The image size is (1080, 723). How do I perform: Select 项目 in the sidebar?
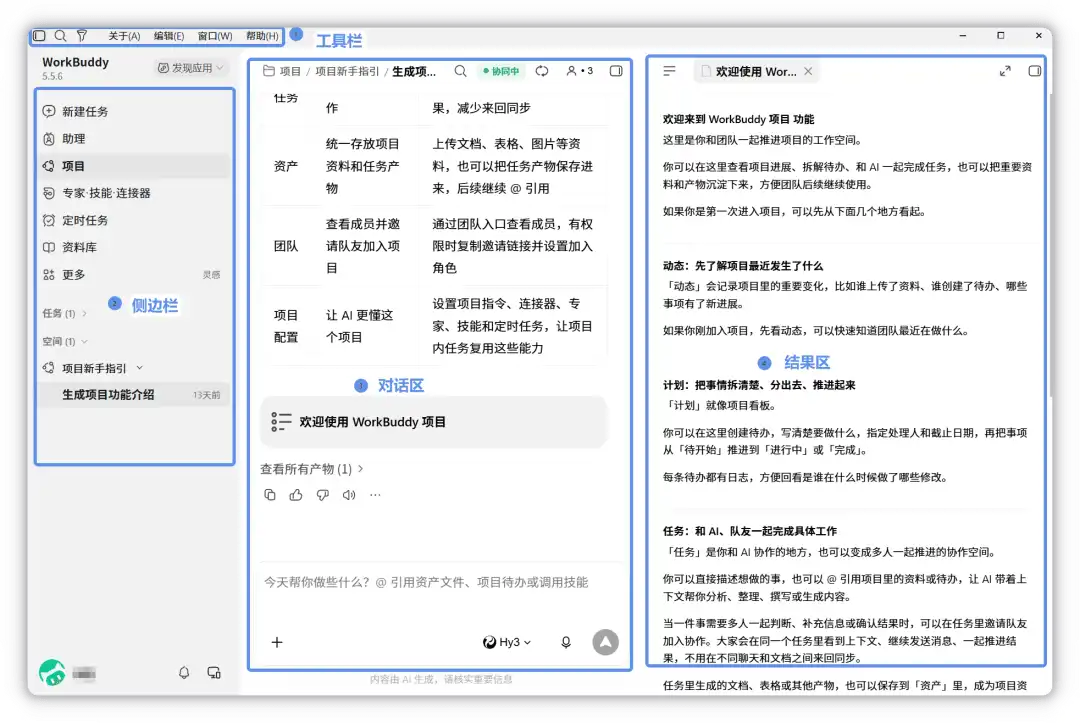tap(134, 166)
